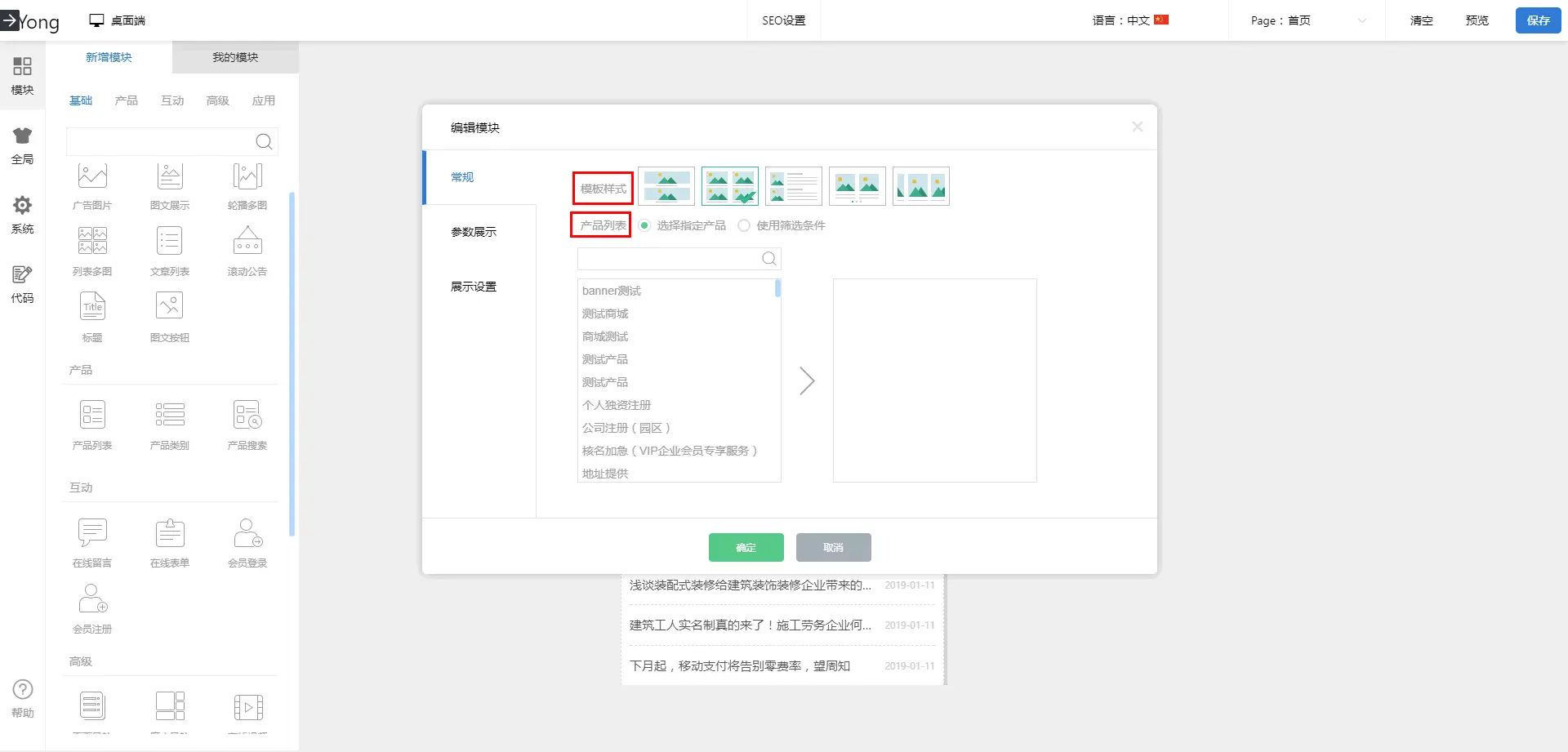The height and width of the screenshot is (752, 1568).
Task: Click the product list scrollbar
Action: (777, 288)
